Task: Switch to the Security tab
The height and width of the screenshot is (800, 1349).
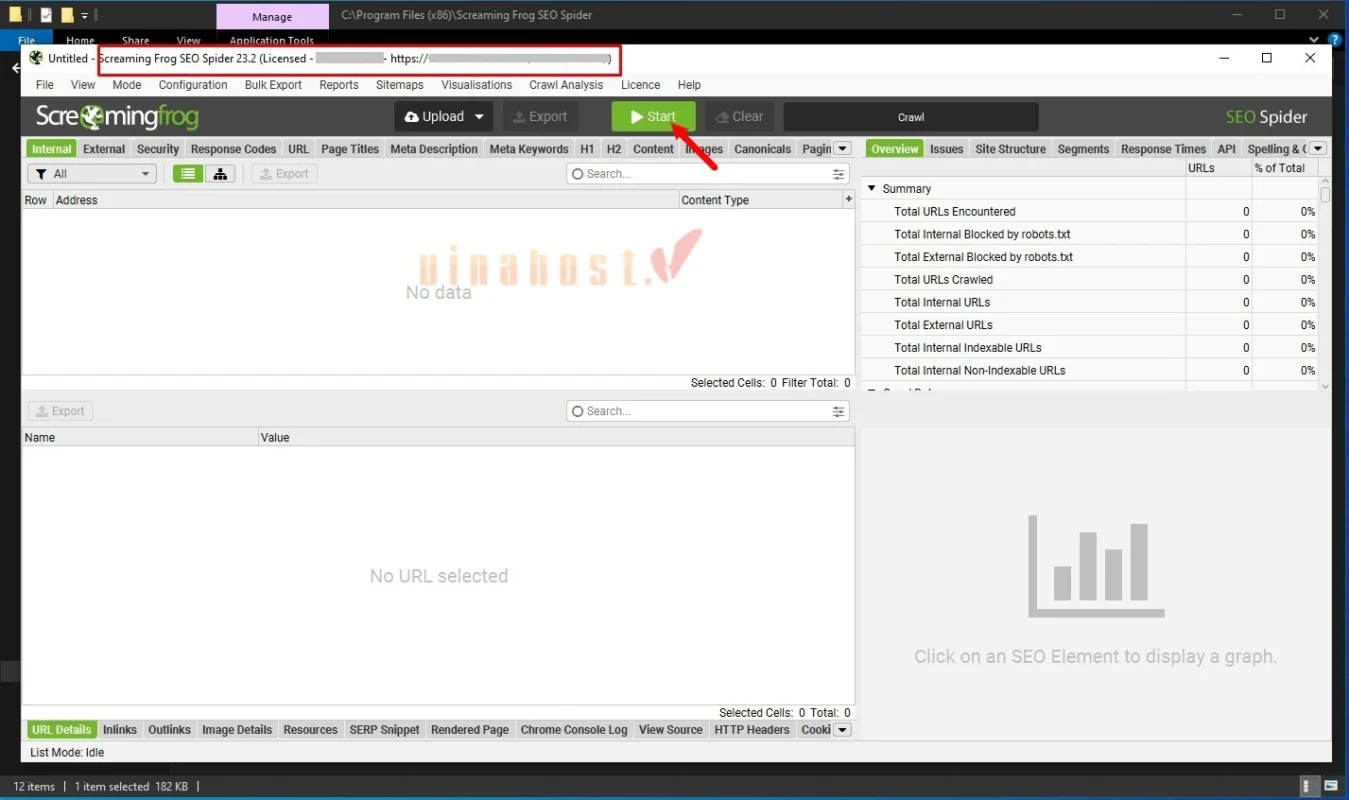Action: click(158, 149)
